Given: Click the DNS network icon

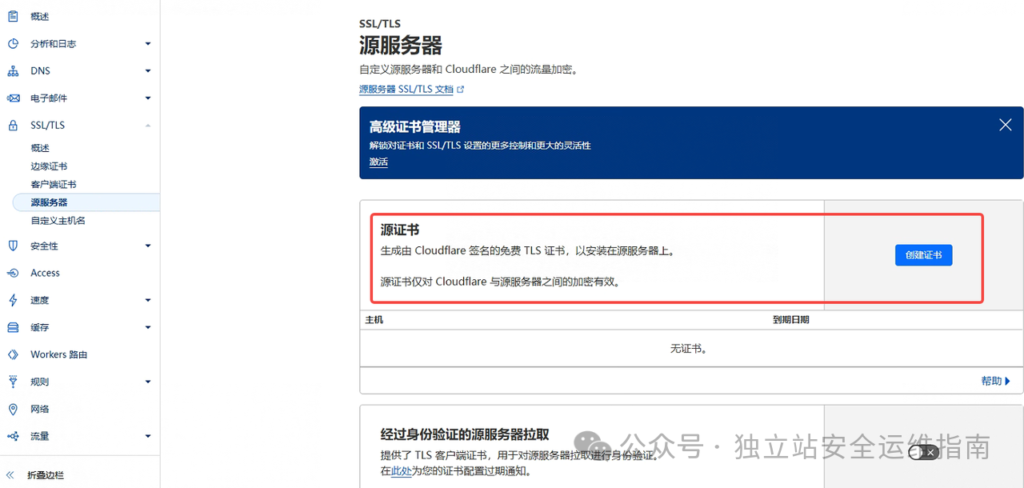Looking at the screenshot, I should point(12,71).
